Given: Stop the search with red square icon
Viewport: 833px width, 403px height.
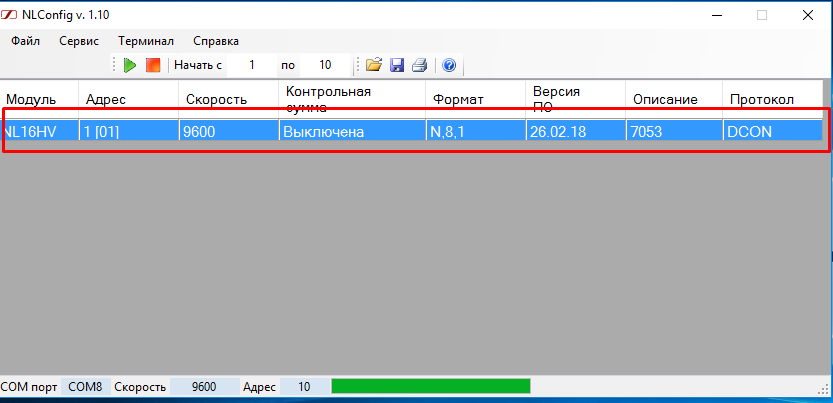Looking at the screenshot, I should (153, 65).
